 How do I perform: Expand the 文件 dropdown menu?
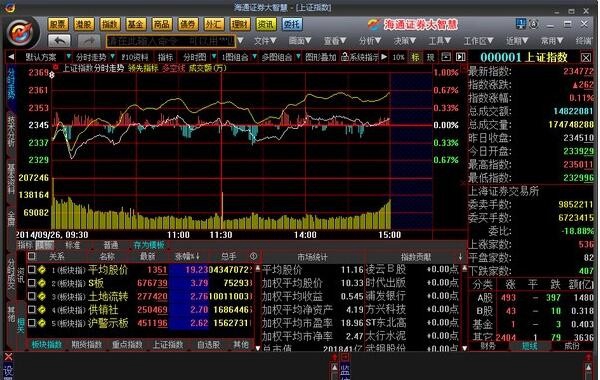[265, 41]
